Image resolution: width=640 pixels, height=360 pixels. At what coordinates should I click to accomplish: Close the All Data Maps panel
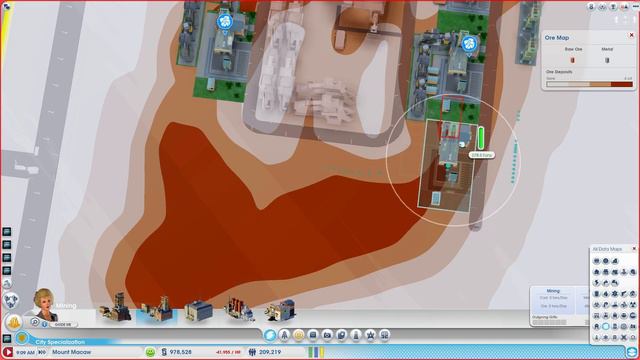point(634,249)
